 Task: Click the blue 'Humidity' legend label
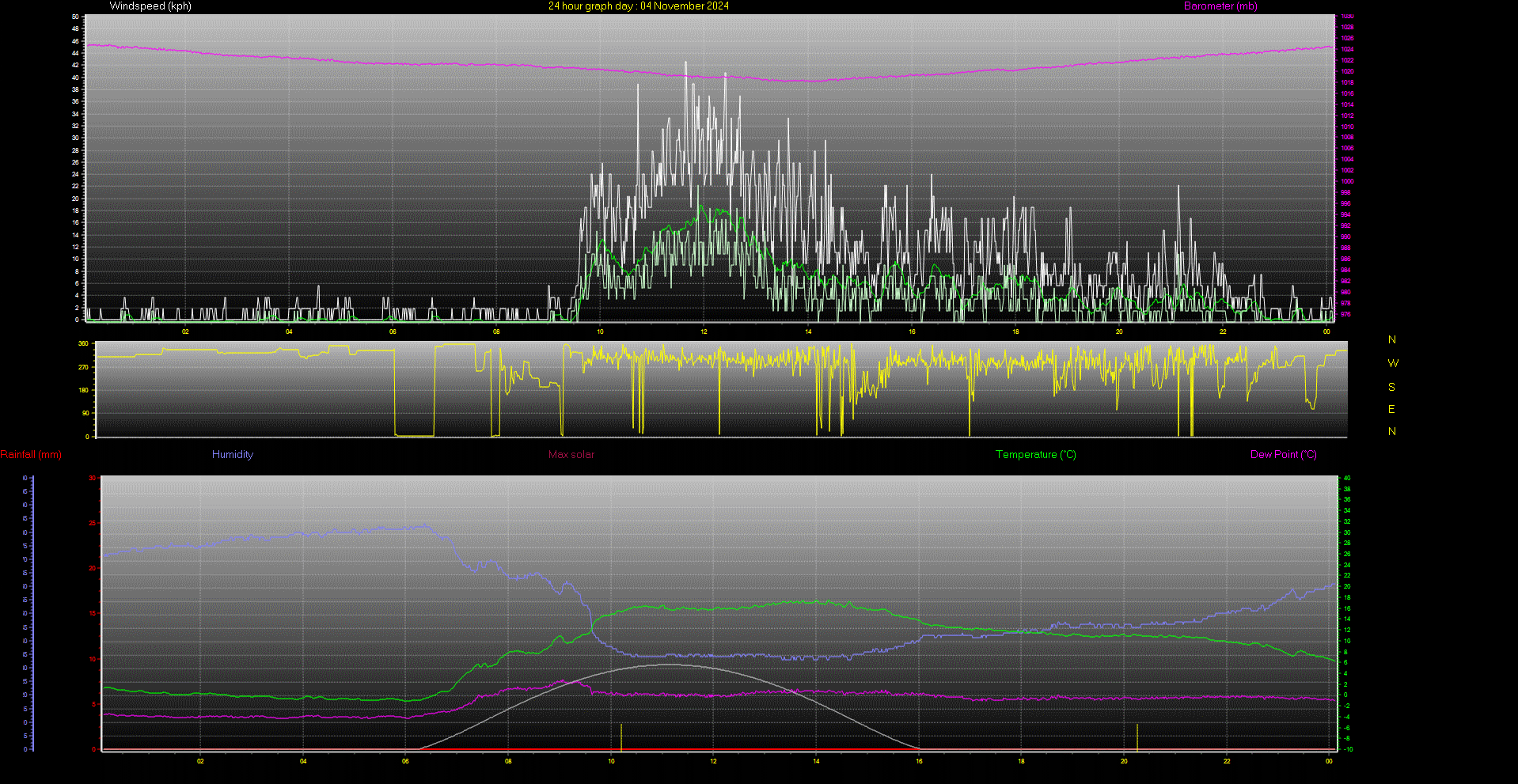point(233,455)
